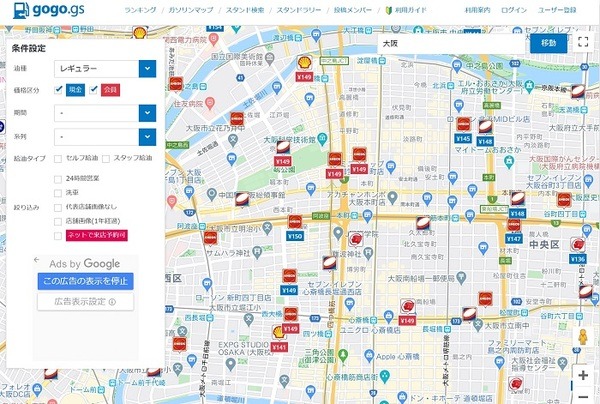The height and width of the screenshot is (404, 600).
Task: Check the 代表店舗画像なし filter
Action: [58, 208]
